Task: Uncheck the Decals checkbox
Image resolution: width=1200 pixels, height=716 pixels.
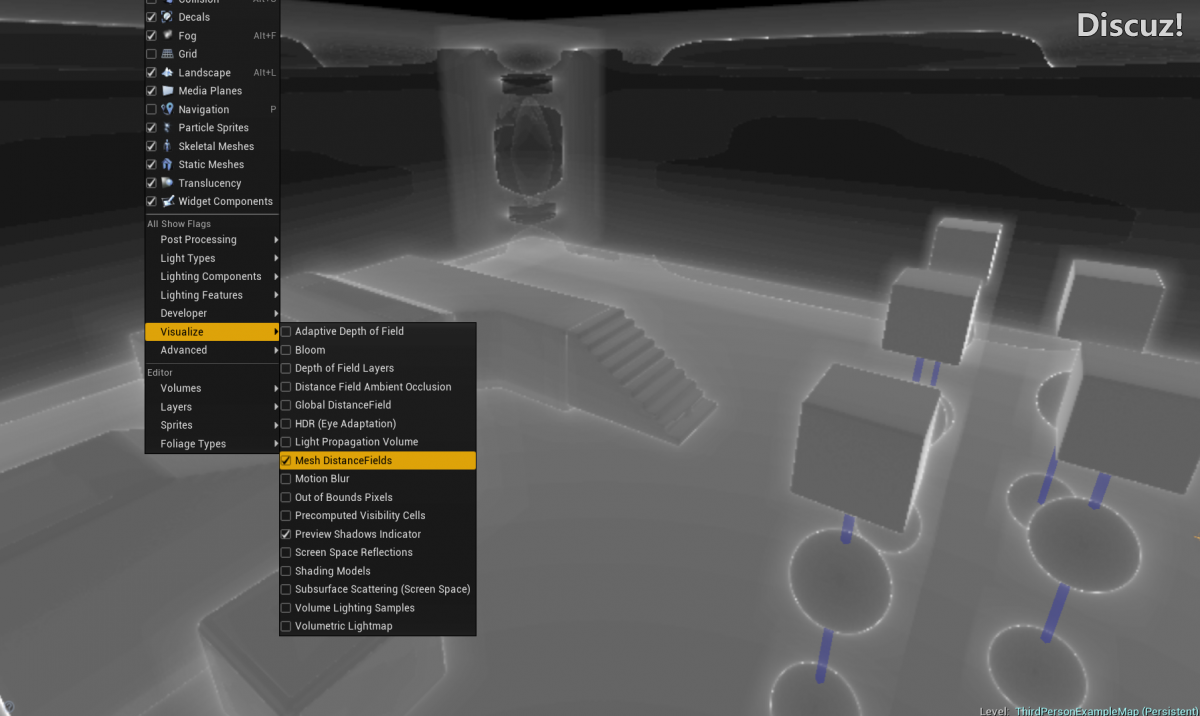Action: [151, 17]
